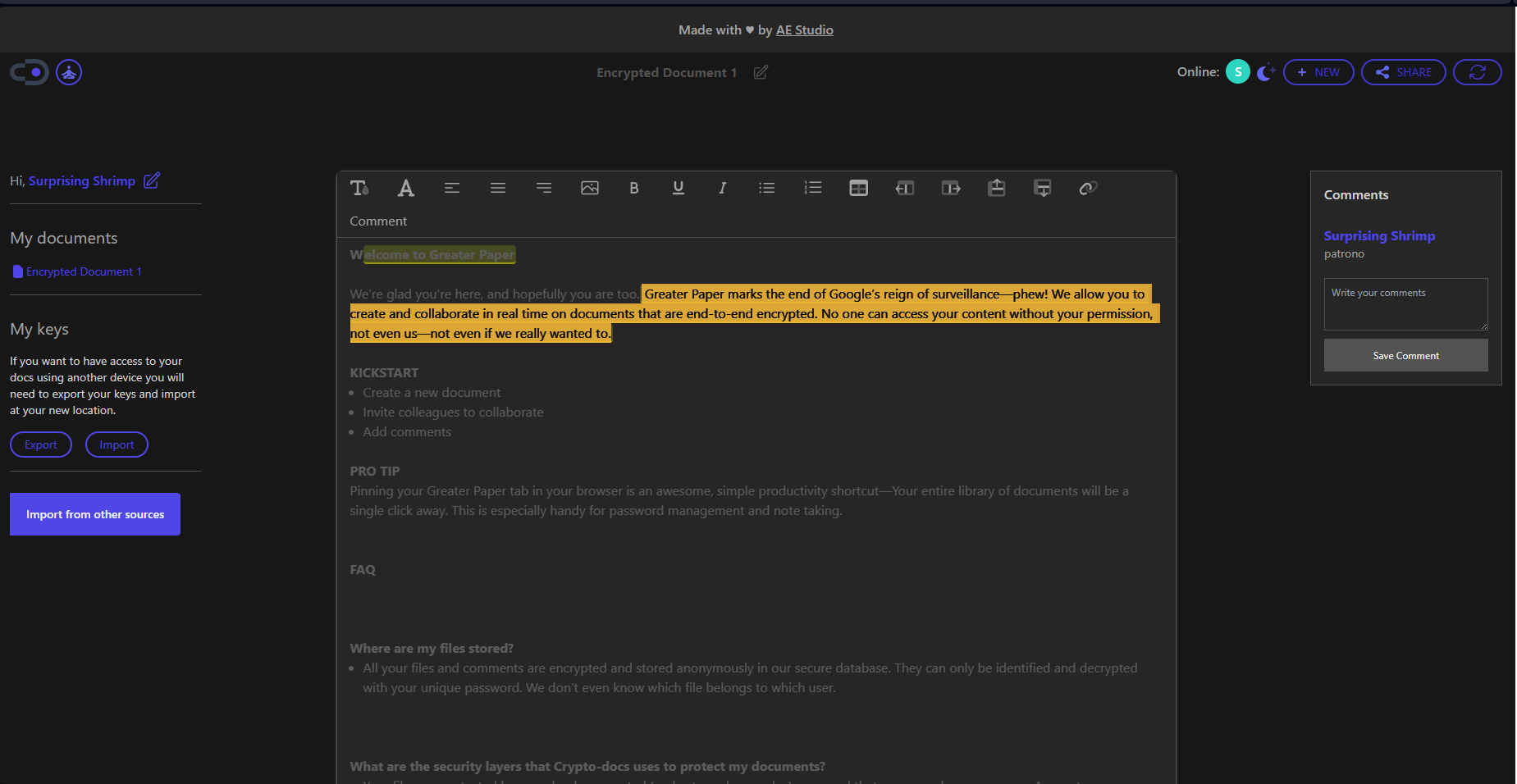Export your keys
1517x784 pixels.
pyautogui.click(x=41, y=444)
